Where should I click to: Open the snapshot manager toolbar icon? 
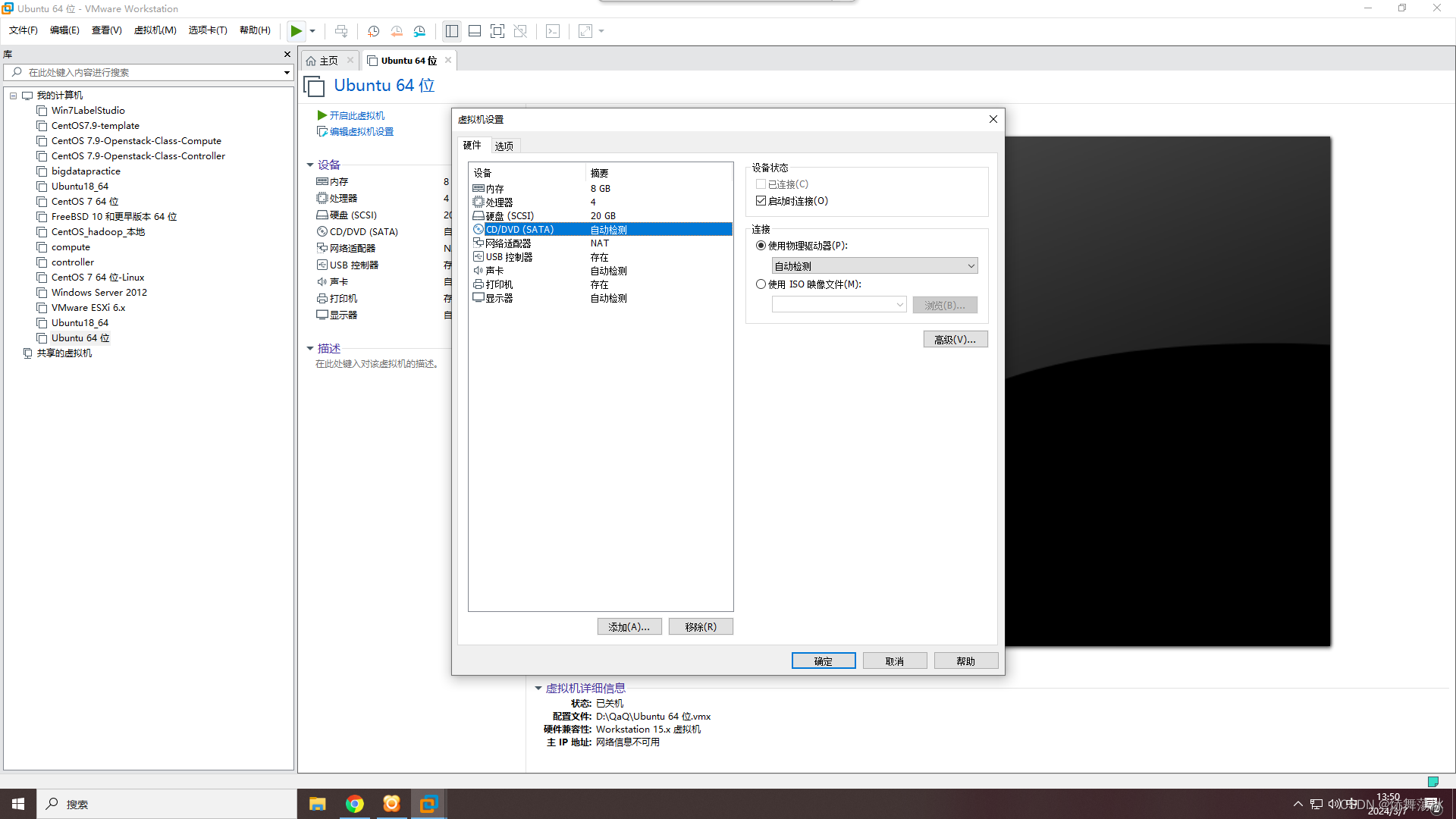(419, 31)
